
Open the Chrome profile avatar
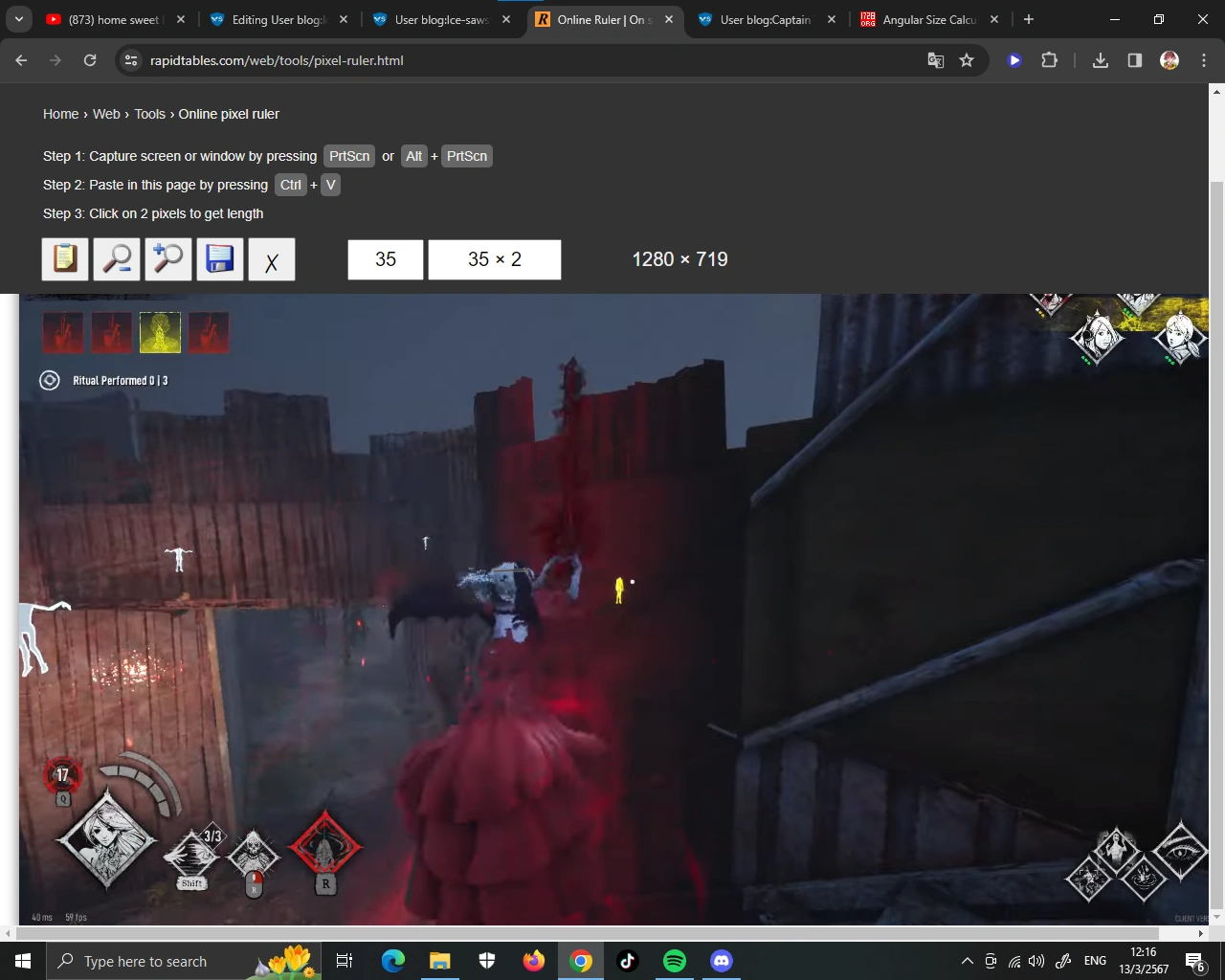[x=1169, y=60]
